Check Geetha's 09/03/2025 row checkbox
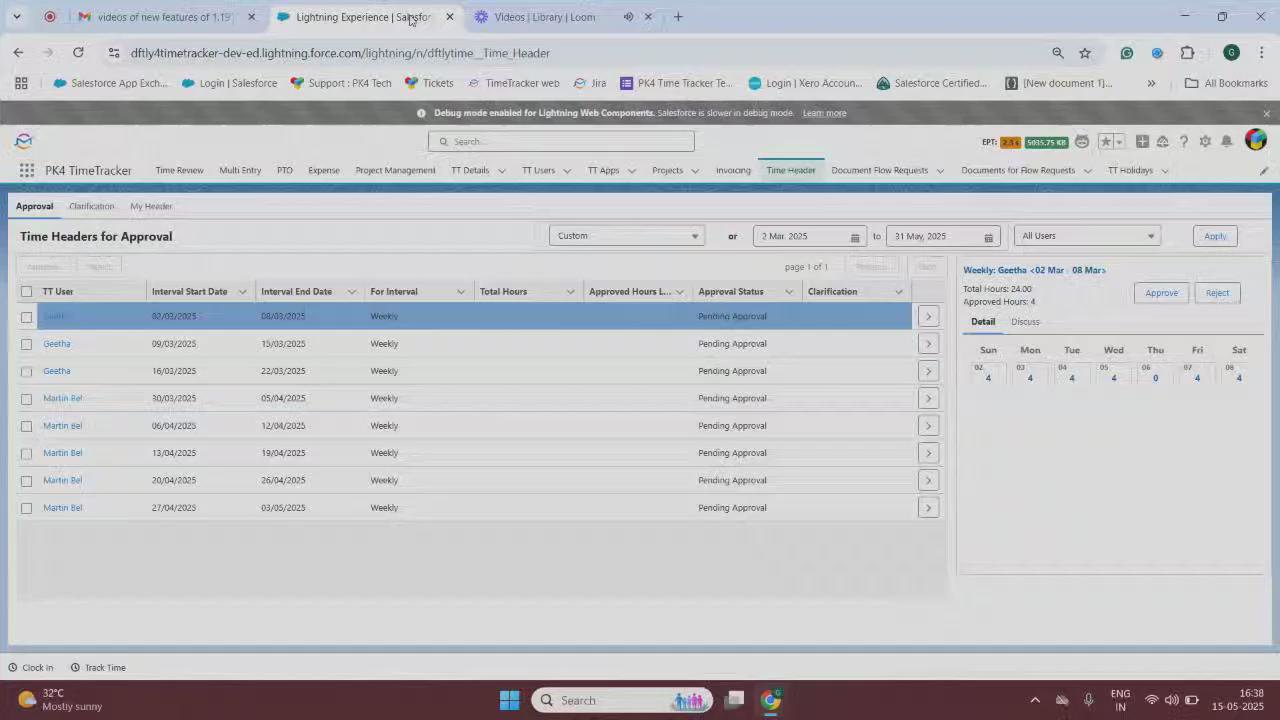Image resolution: width=1280 pixels, height=720 pixels. point(27,344)
